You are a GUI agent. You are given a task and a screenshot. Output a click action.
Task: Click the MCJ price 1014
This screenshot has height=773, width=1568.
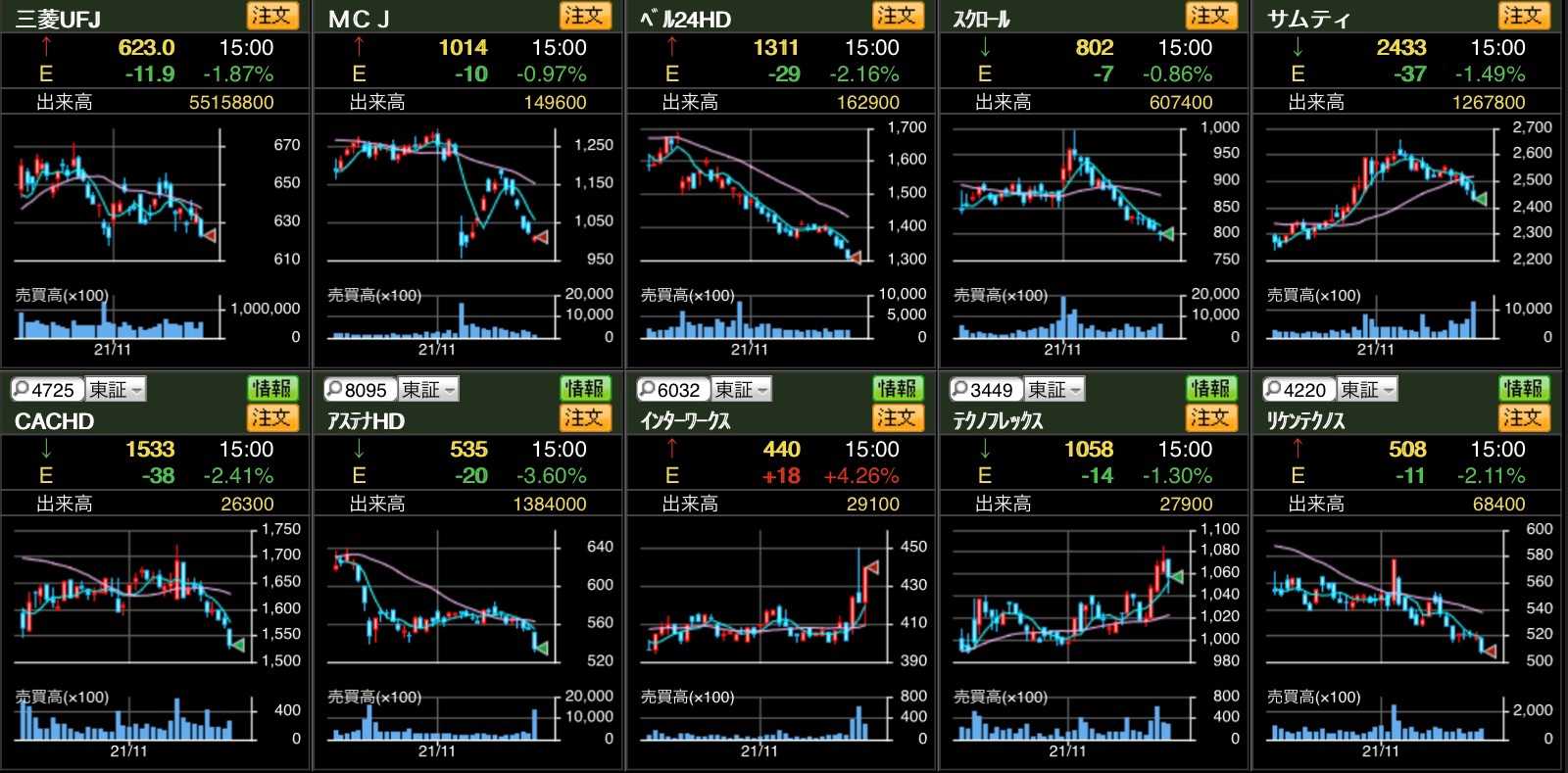(x=463, y=47)
